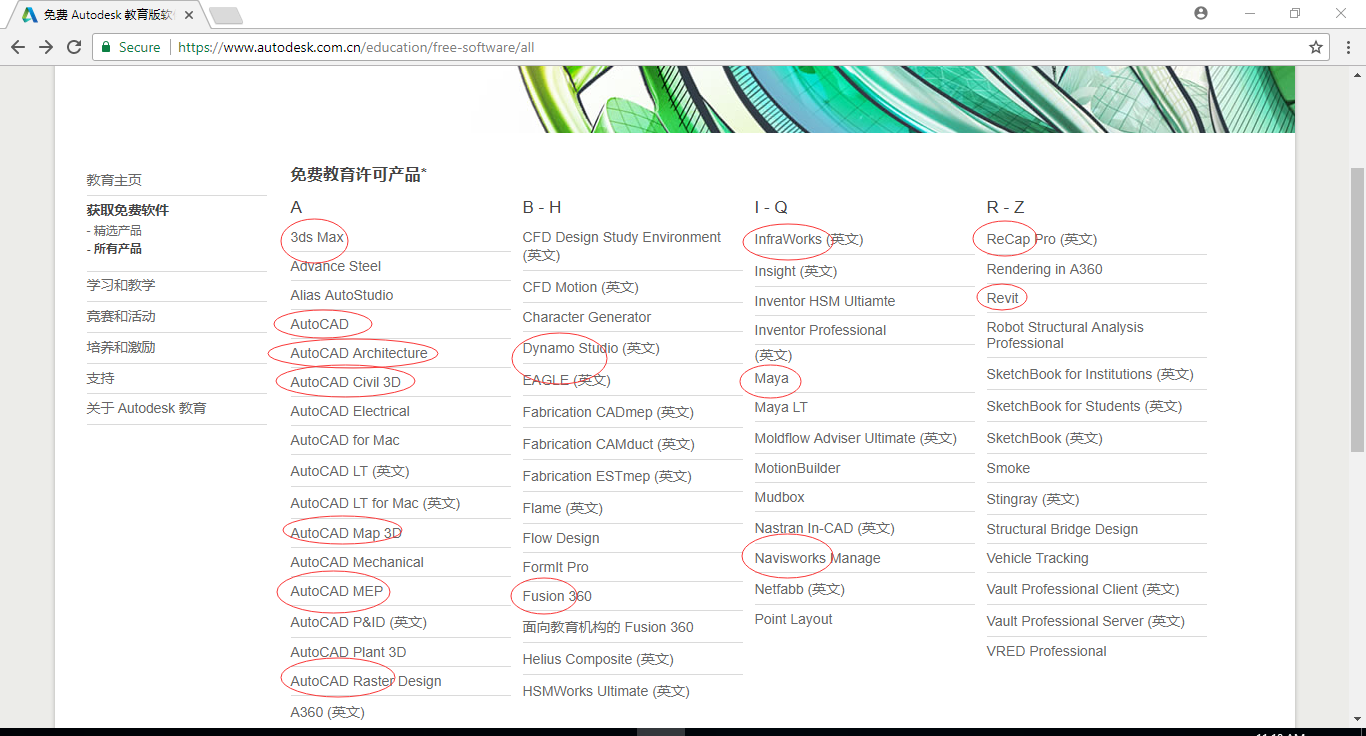Click the address bar URL

tap(356, 47)
